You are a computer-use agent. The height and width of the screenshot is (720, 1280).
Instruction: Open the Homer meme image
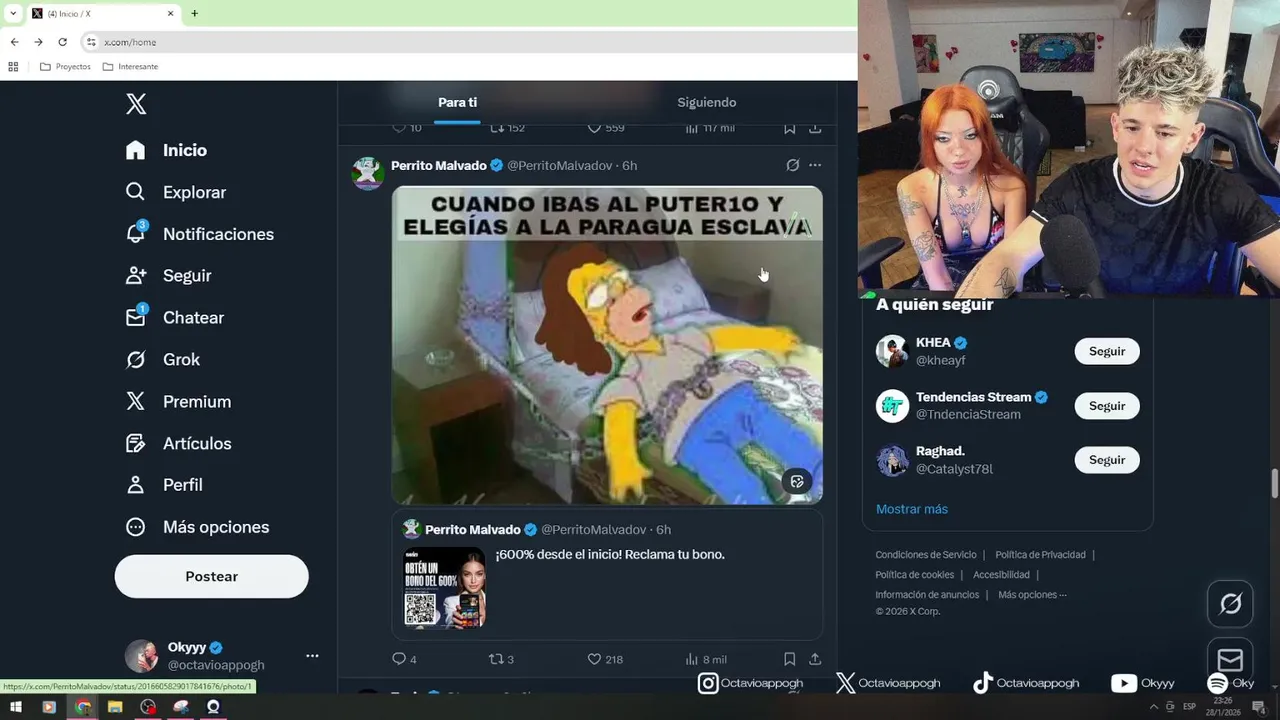point(607,345)
